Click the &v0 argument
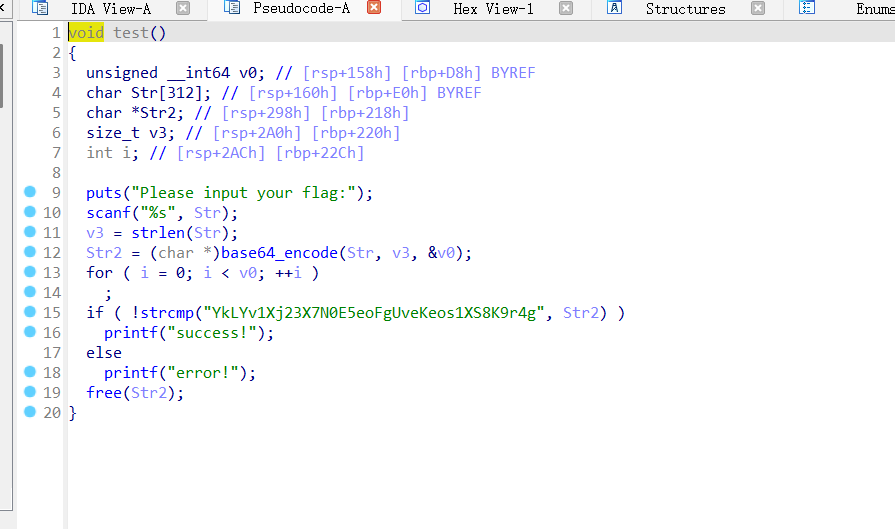The width and height of the screenshot is (895, 529). tap(441, 253)
